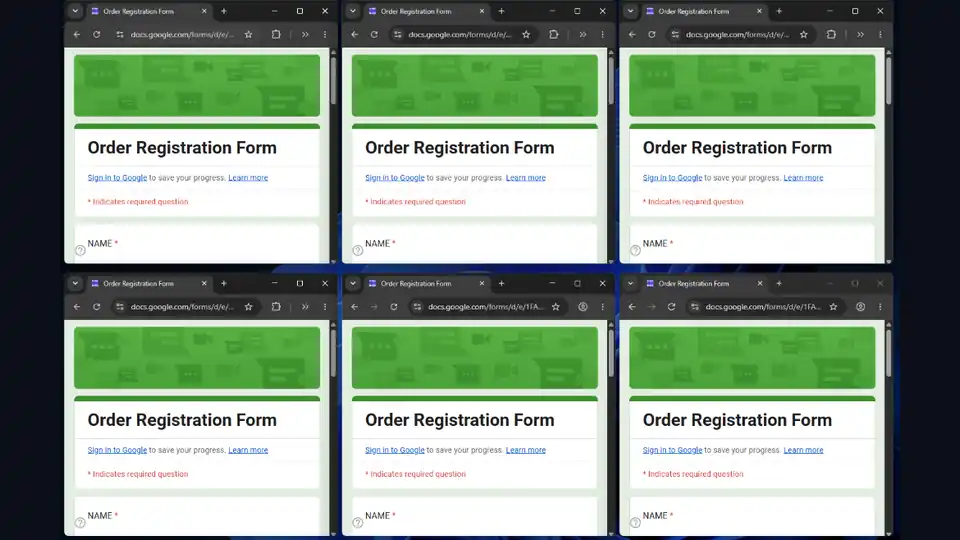
Task: Click Learn more in the bottom-left form
Action: tap(248, 450)
